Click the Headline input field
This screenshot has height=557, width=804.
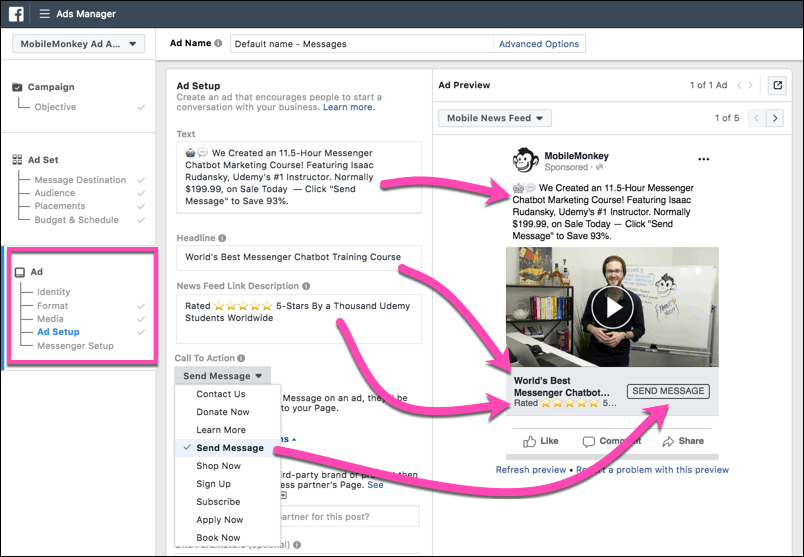tap(299, 257)
